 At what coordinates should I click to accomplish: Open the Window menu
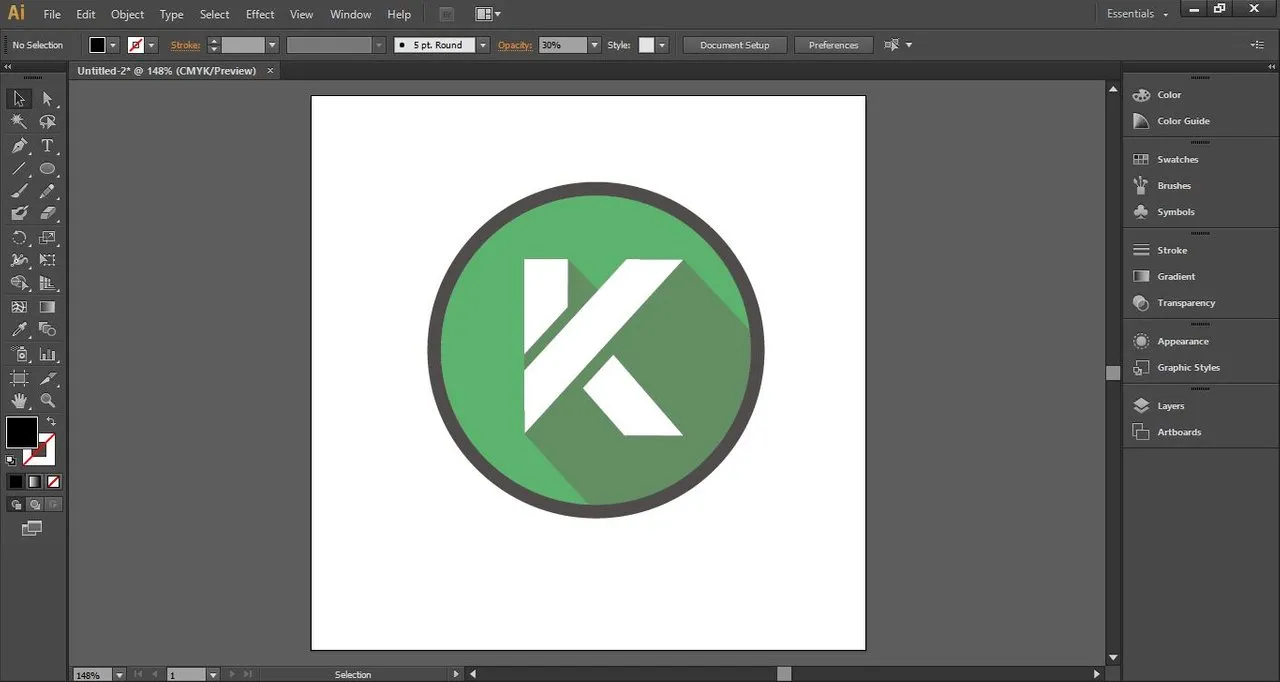coord(350,14)
